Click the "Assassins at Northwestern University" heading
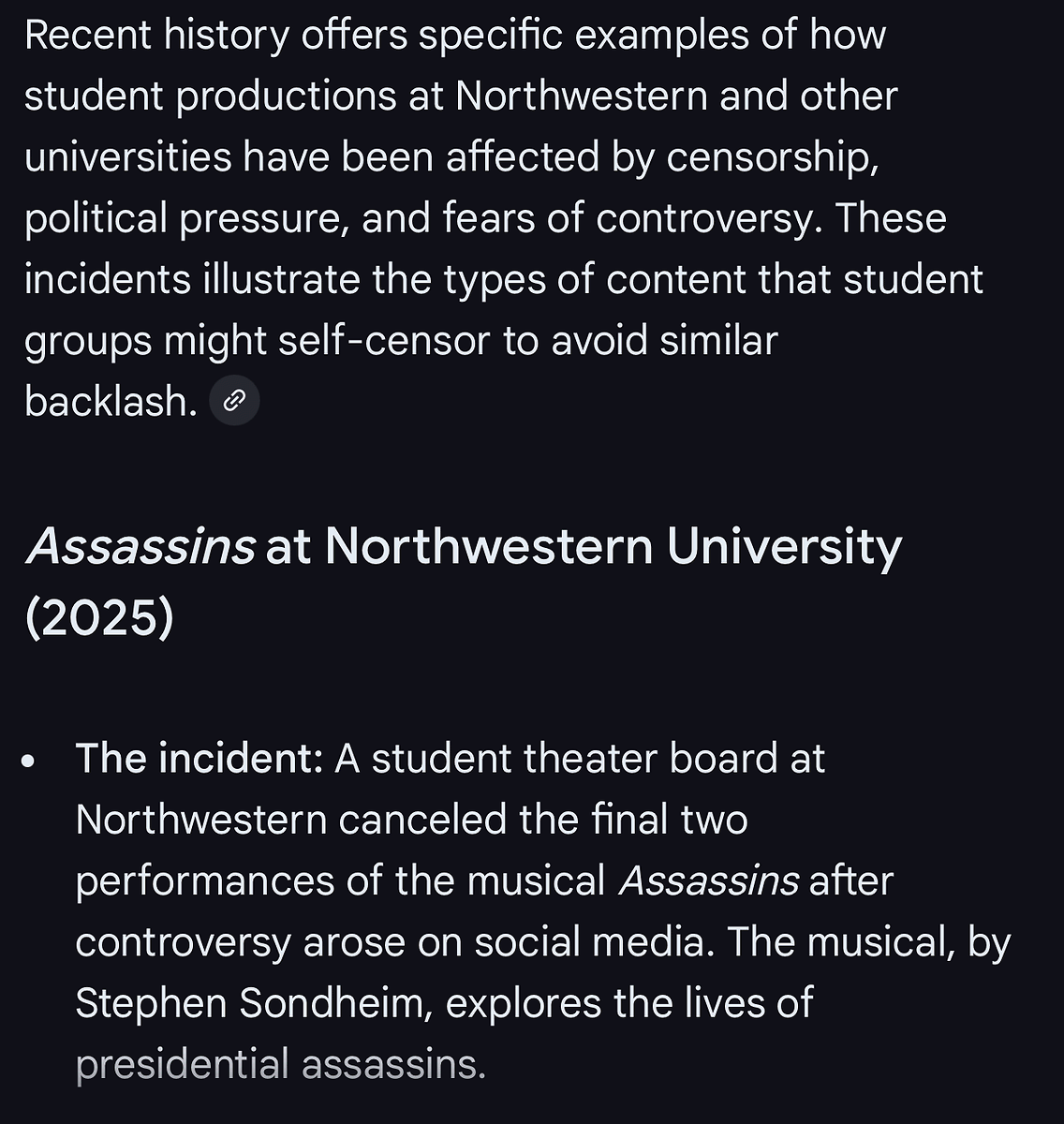 (464, 546)
